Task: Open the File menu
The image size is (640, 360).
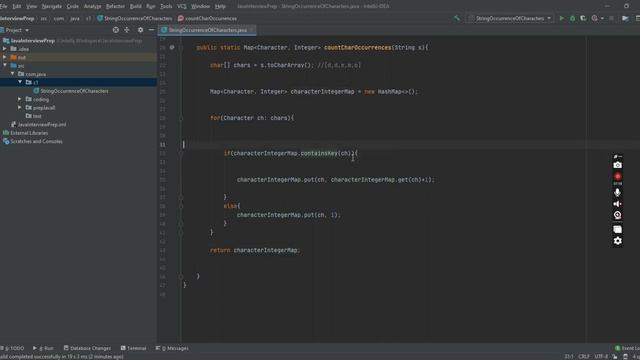Action: click(x=4, y=7)
